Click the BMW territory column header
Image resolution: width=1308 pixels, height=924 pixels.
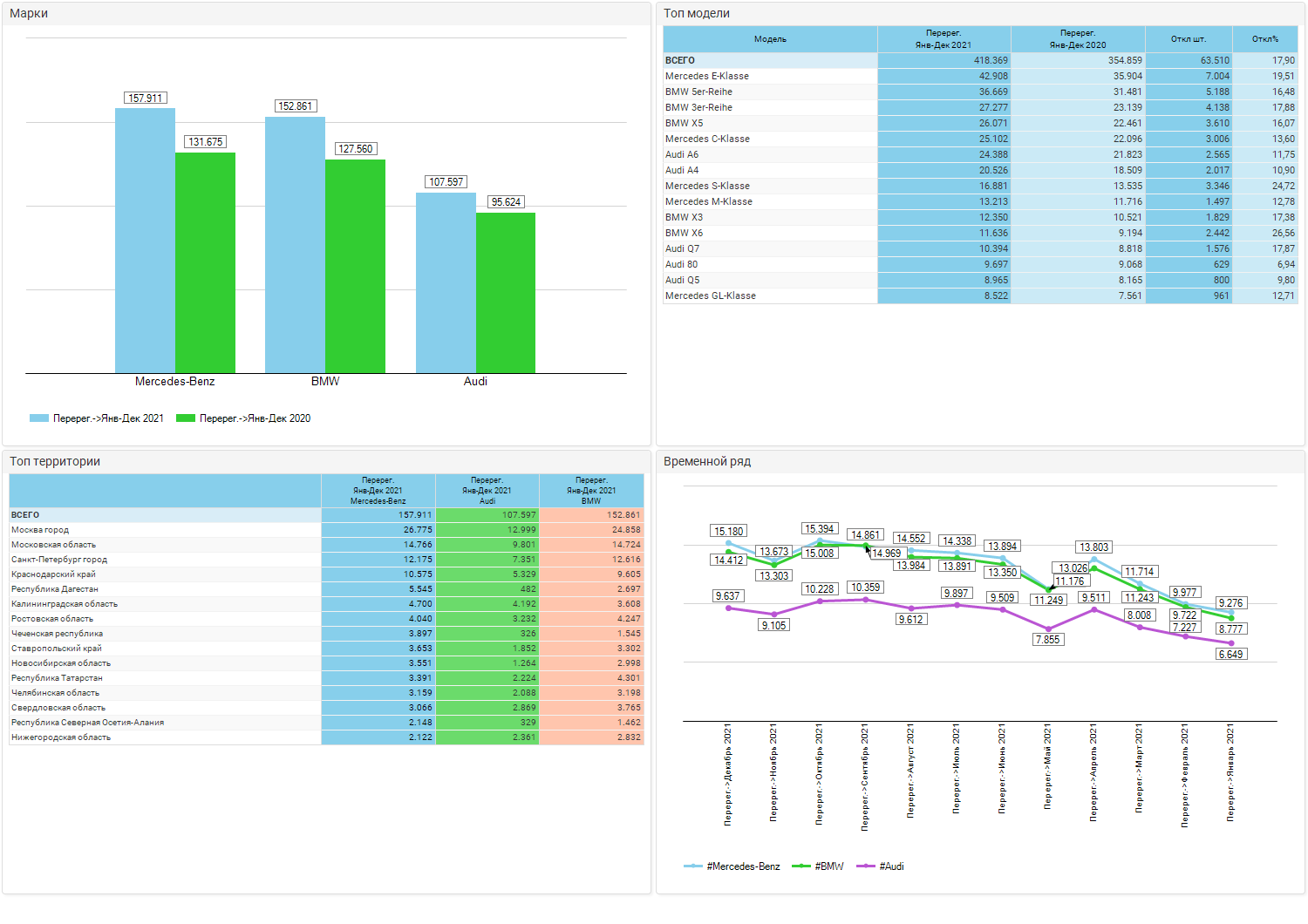coord(591,491)
